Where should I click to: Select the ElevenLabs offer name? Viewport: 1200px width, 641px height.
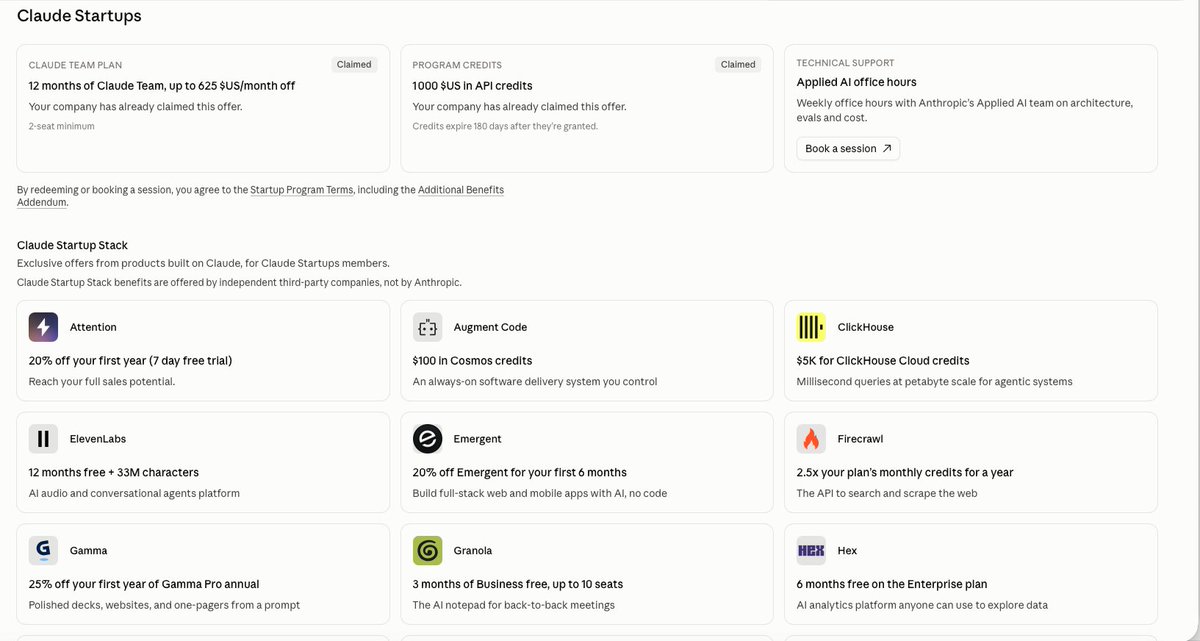click(98, 439)
